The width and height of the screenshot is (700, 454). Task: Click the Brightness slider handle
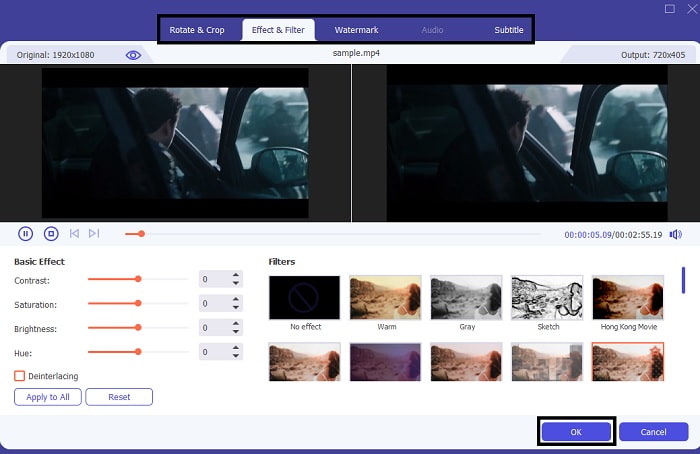(x=138, y=328)
